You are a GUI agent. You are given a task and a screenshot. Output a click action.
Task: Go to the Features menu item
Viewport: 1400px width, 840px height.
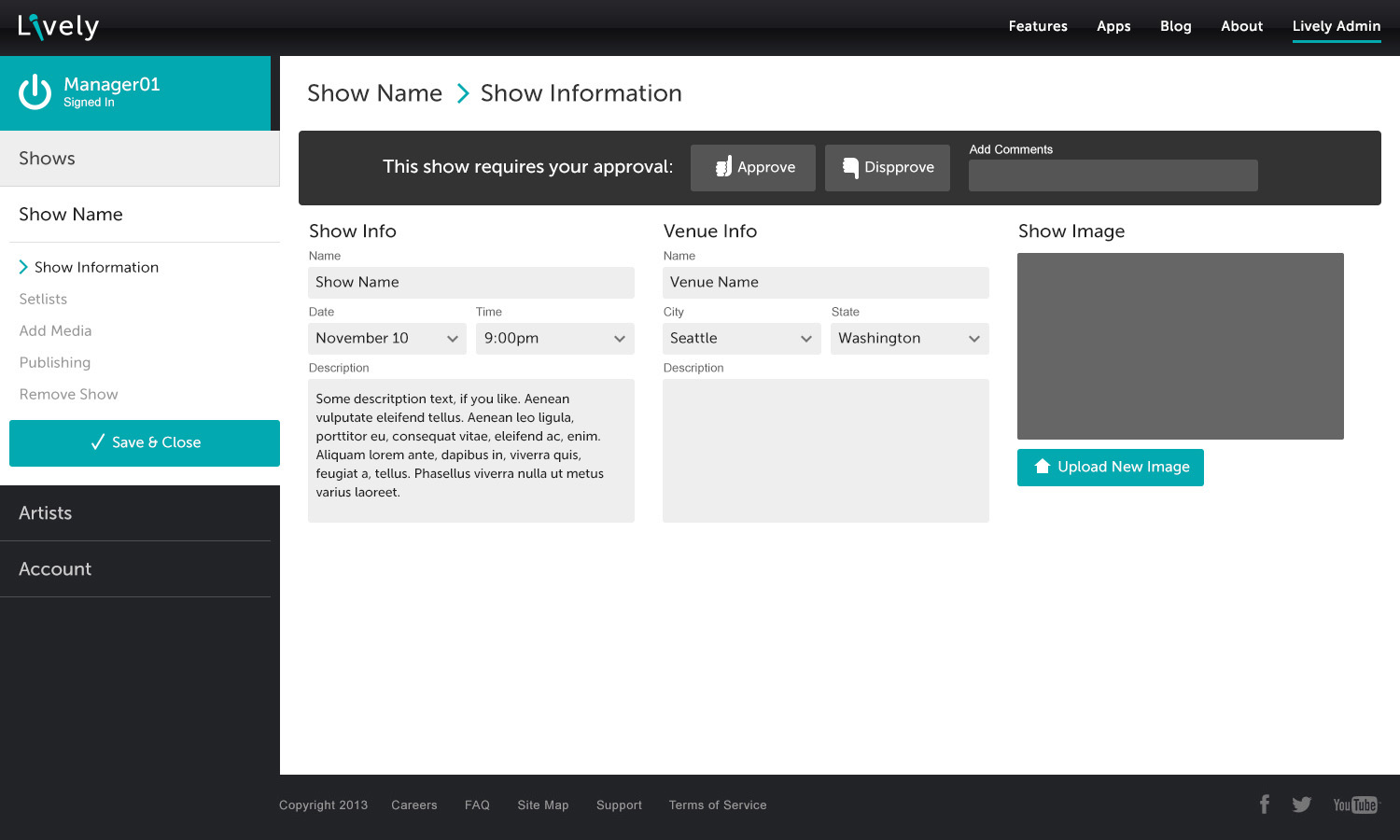click(x=1038, y=26)
